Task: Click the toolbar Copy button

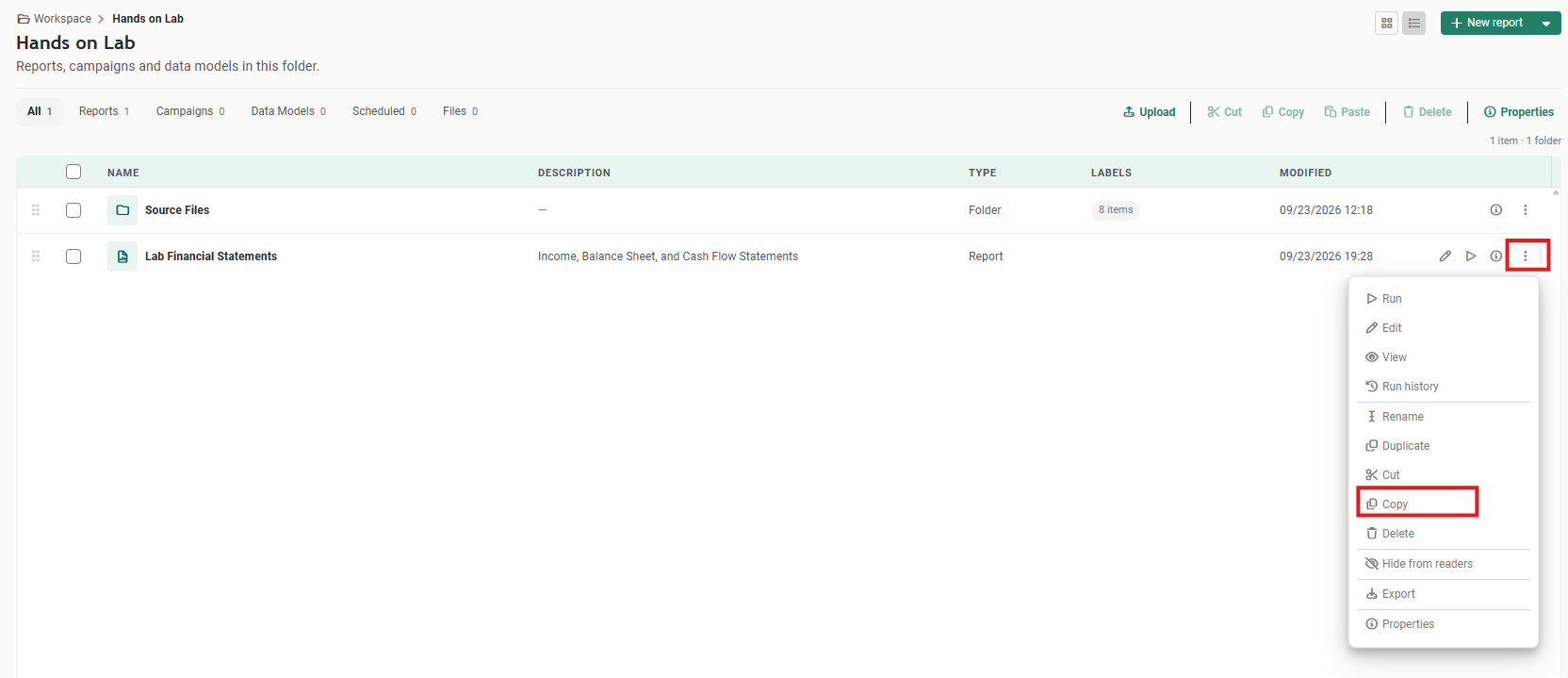Action: pos(1283,112)
